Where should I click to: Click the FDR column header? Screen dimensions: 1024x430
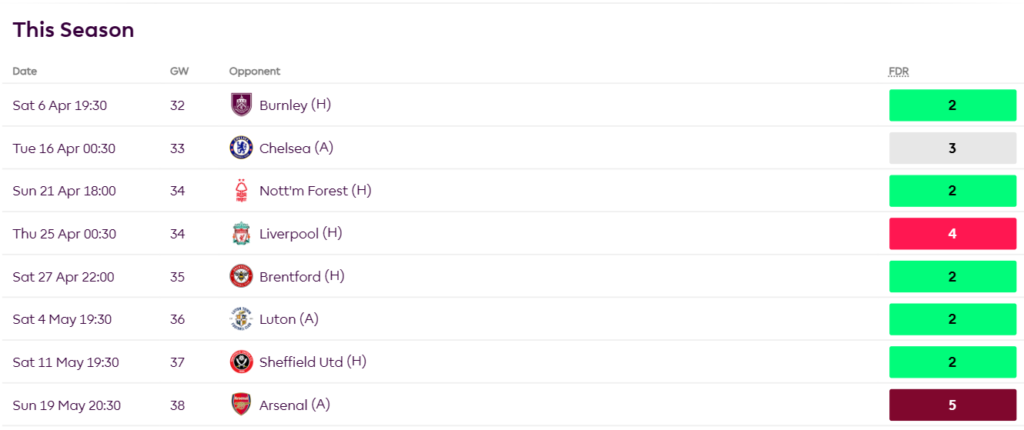[x=898, y=71]
